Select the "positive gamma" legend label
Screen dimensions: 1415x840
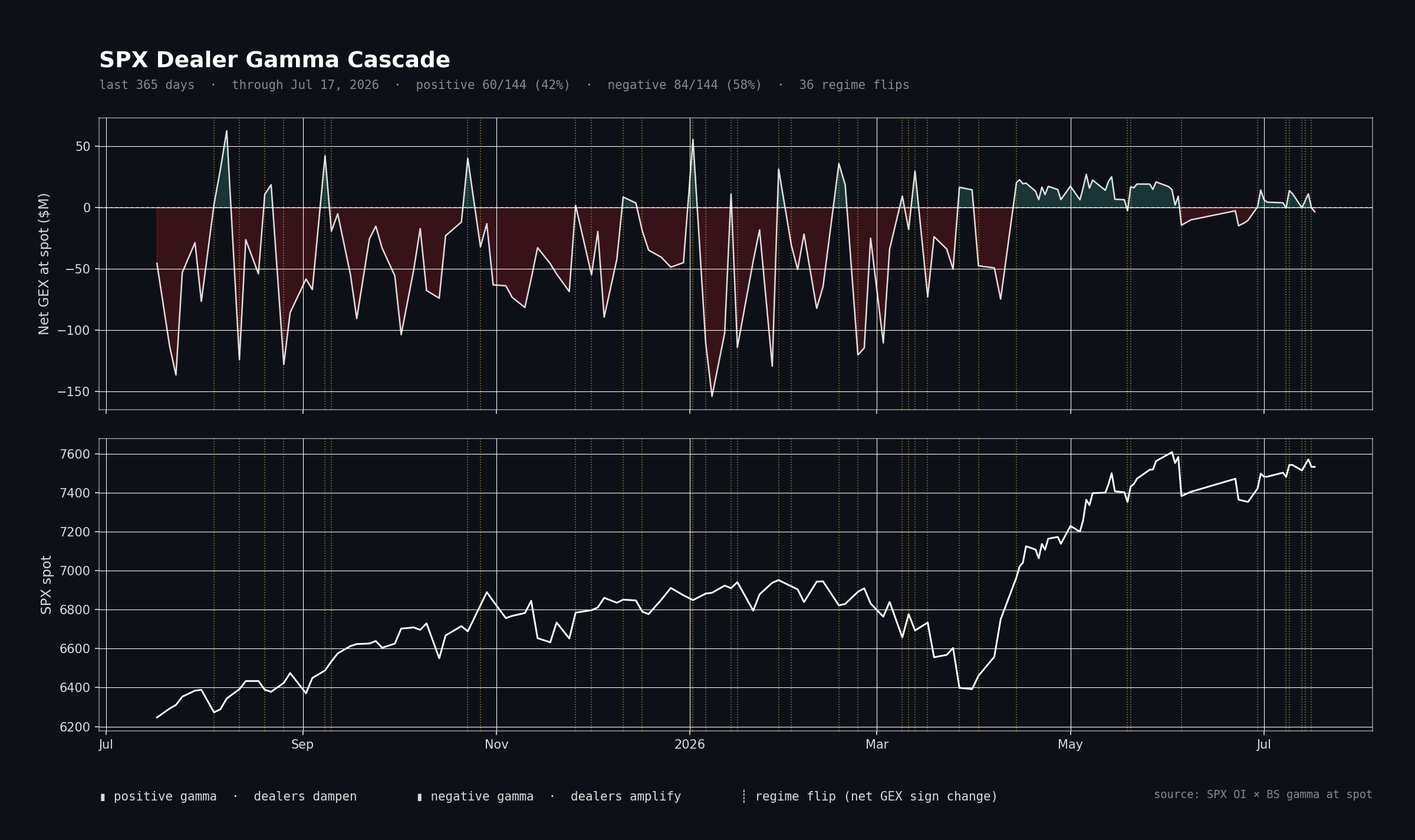click(165, 797)
